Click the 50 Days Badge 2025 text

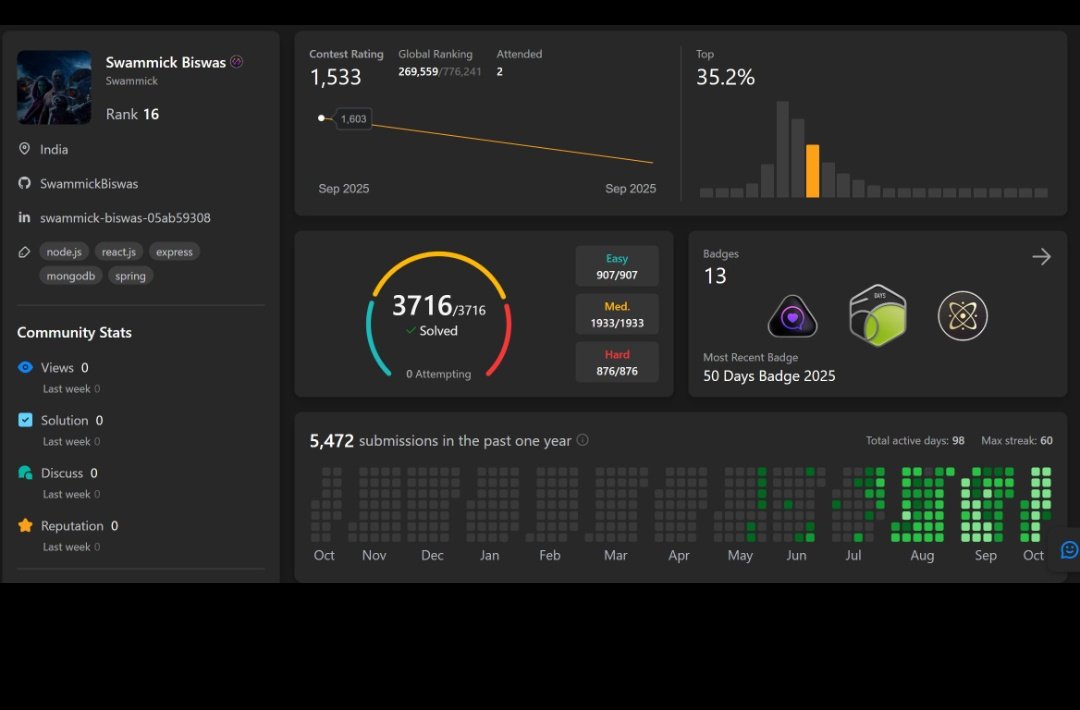coord(769,376)
